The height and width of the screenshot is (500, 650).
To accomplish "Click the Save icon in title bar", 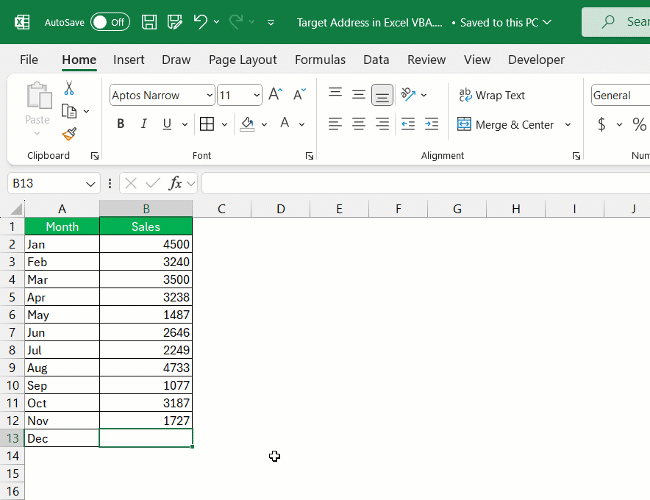I will pos(149,22).
